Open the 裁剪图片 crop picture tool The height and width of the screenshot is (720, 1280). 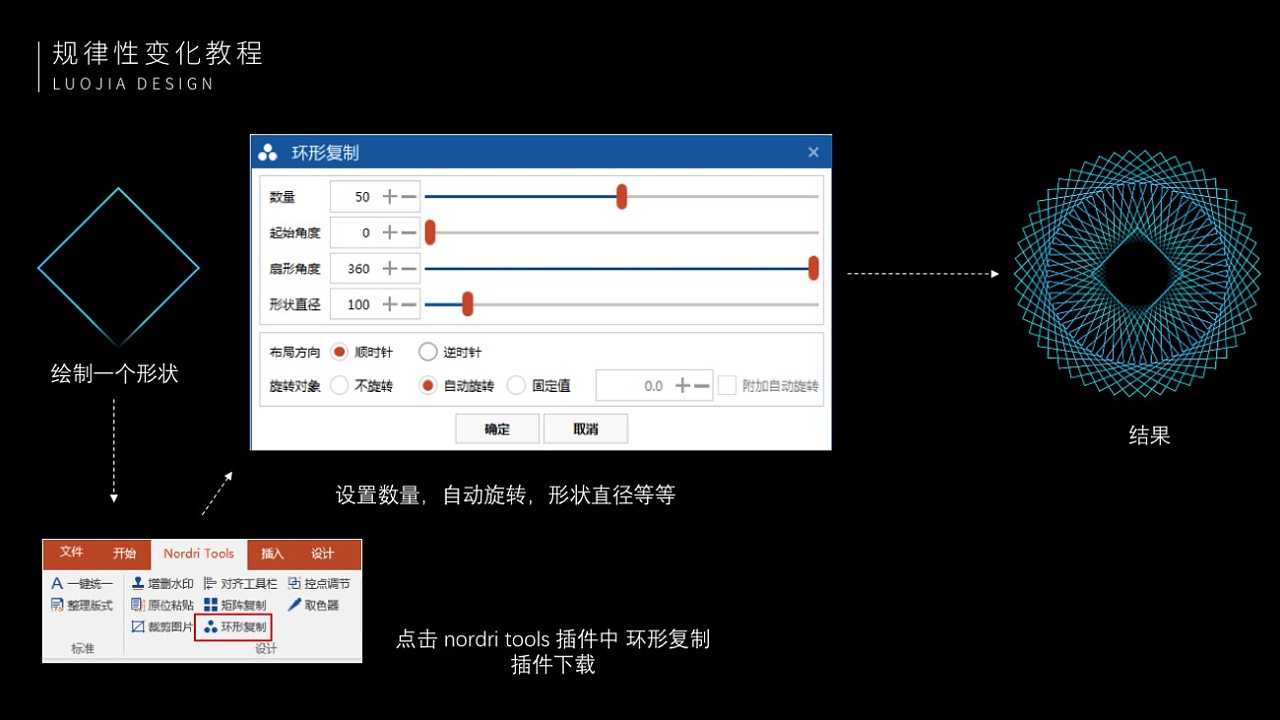pos(162,627)
